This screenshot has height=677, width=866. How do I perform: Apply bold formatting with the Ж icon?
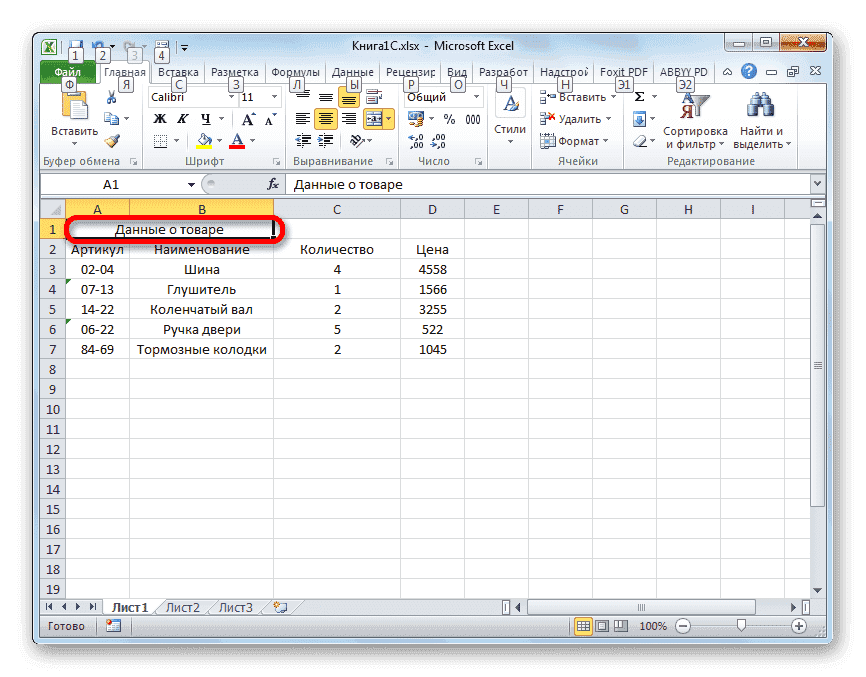[160, 118]
